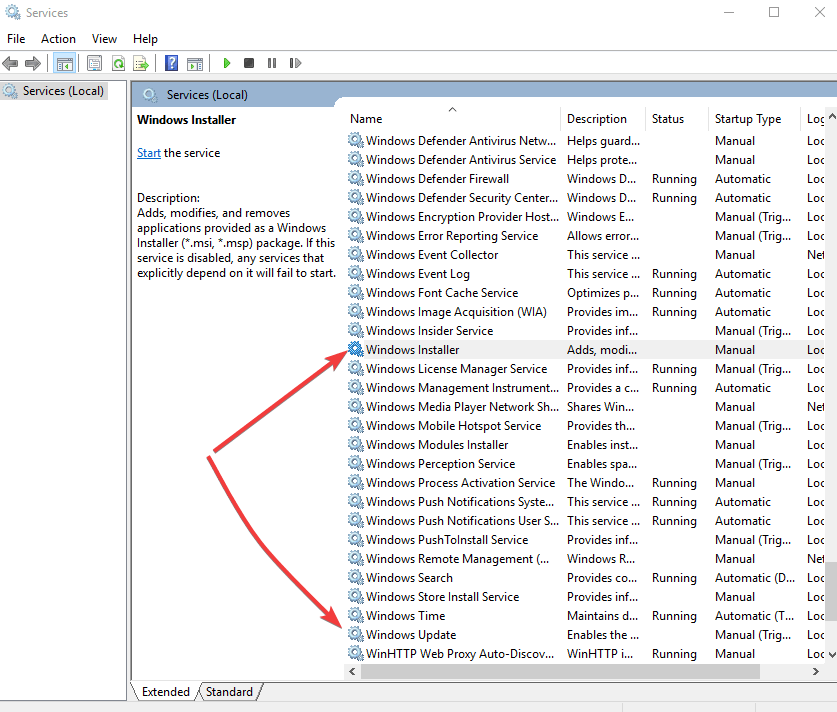Click the gear icon of Windows Modules Installer
This screenshot has height=712, width=837.
coord(356,445)
